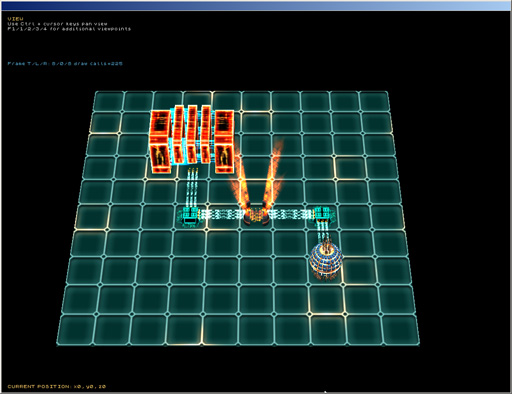Select the flame-emitting unit at the junction
This screenshot has height=394, width=512.
point(256,215)
